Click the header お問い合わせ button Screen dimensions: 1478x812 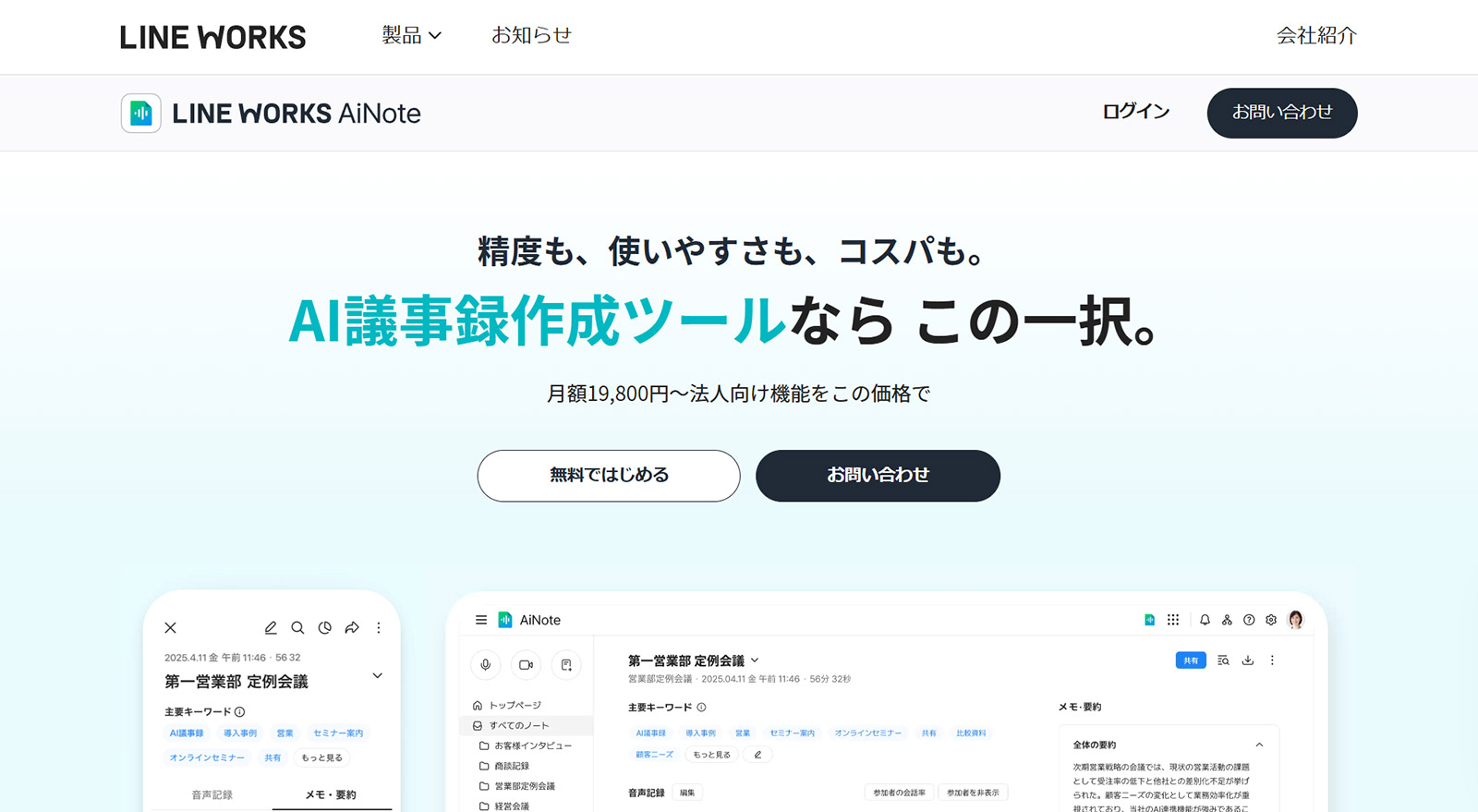(1282, 113)
